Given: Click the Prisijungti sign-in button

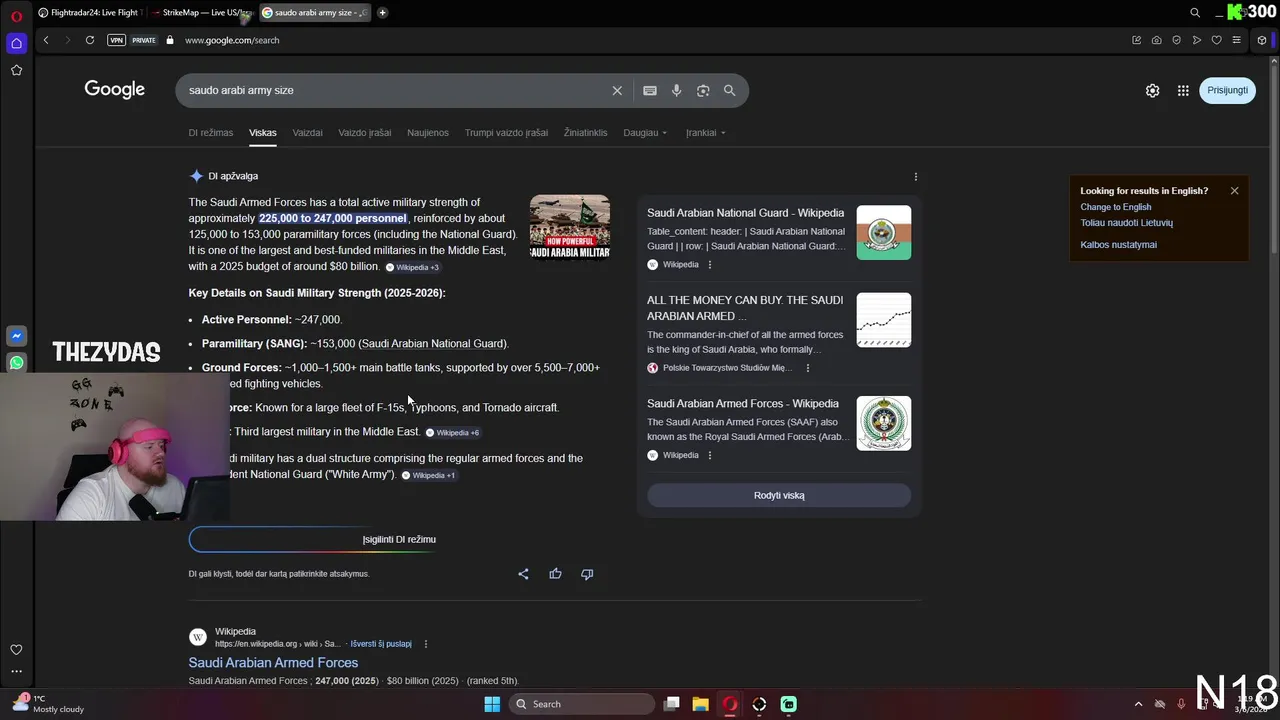Looking at the screenshot, I should 1227,90.
